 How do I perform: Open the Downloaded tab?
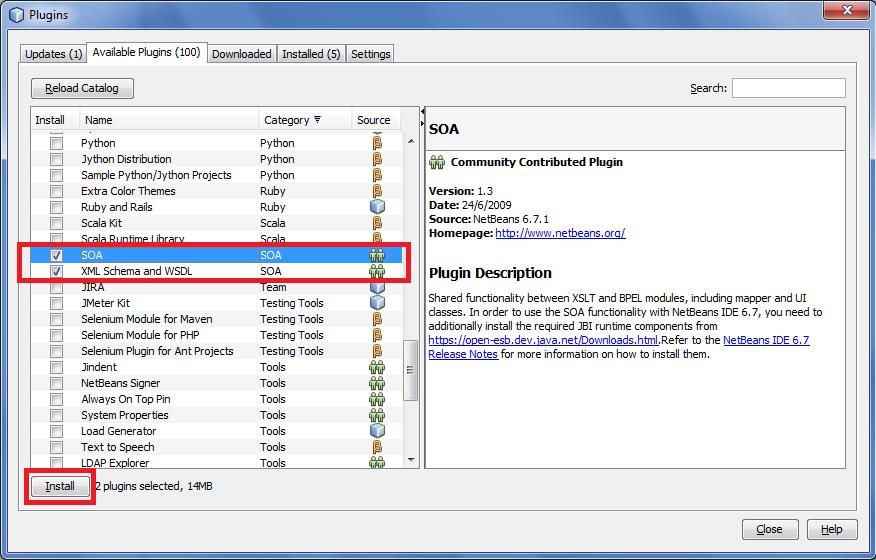(x=242, y=54)
